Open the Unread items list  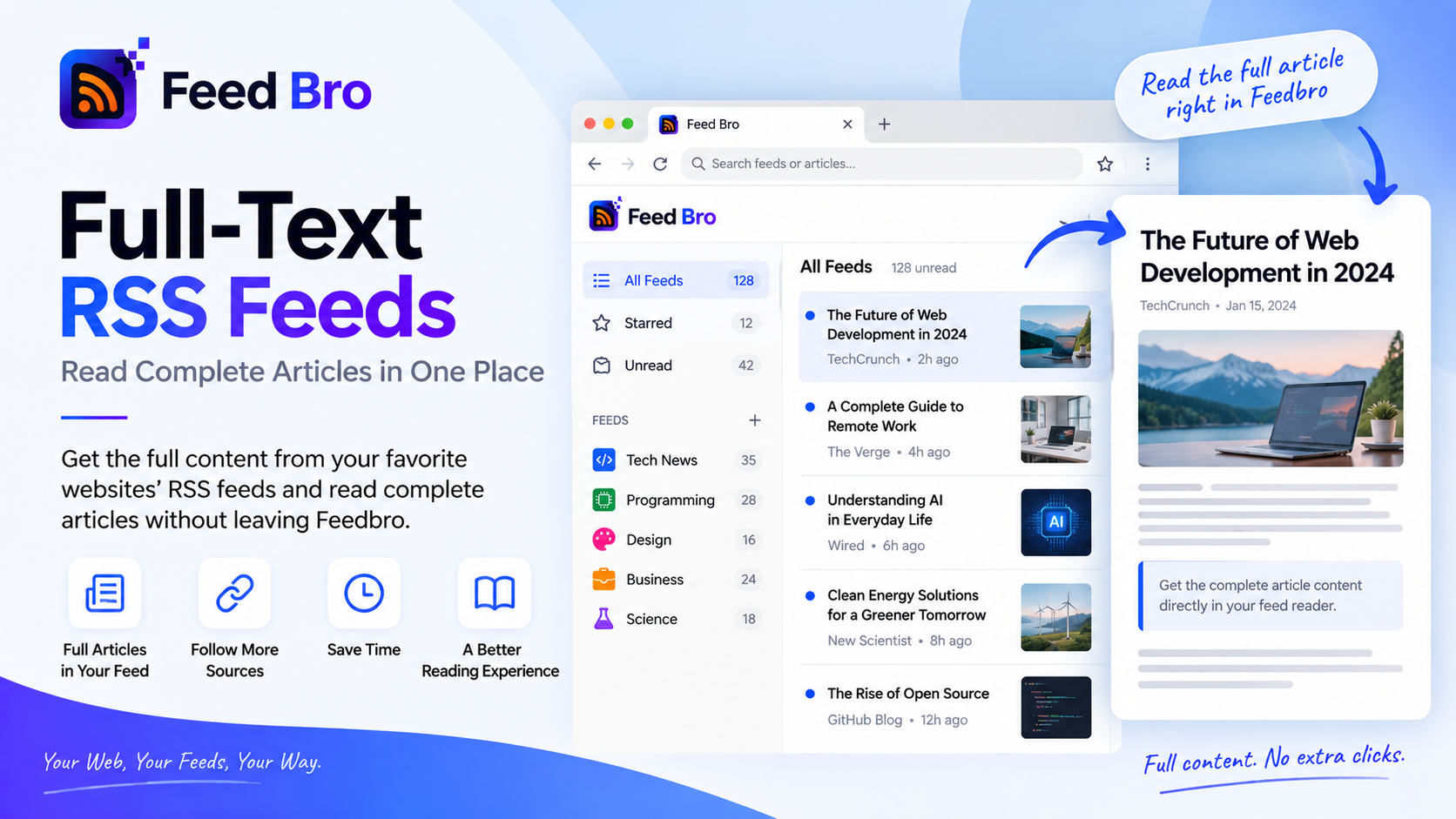[676, 366]
